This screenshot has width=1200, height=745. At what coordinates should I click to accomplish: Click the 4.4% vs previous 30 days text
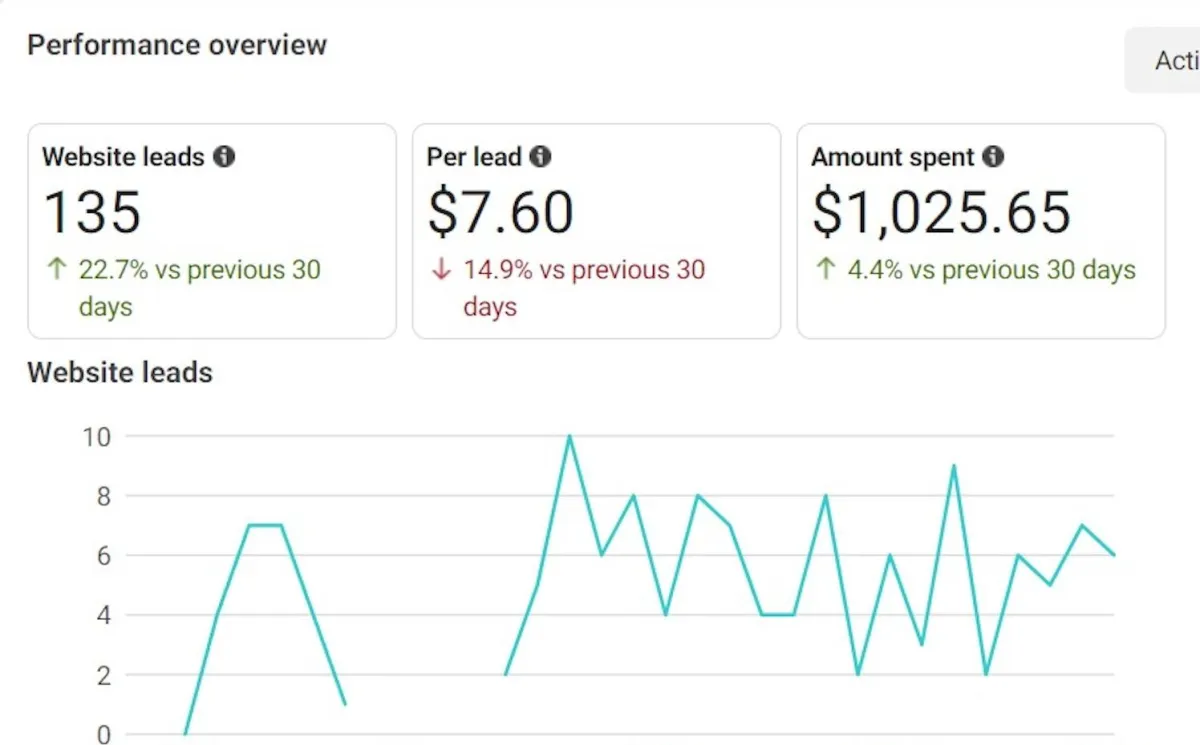pyautogui.click(x=991, y=270)
